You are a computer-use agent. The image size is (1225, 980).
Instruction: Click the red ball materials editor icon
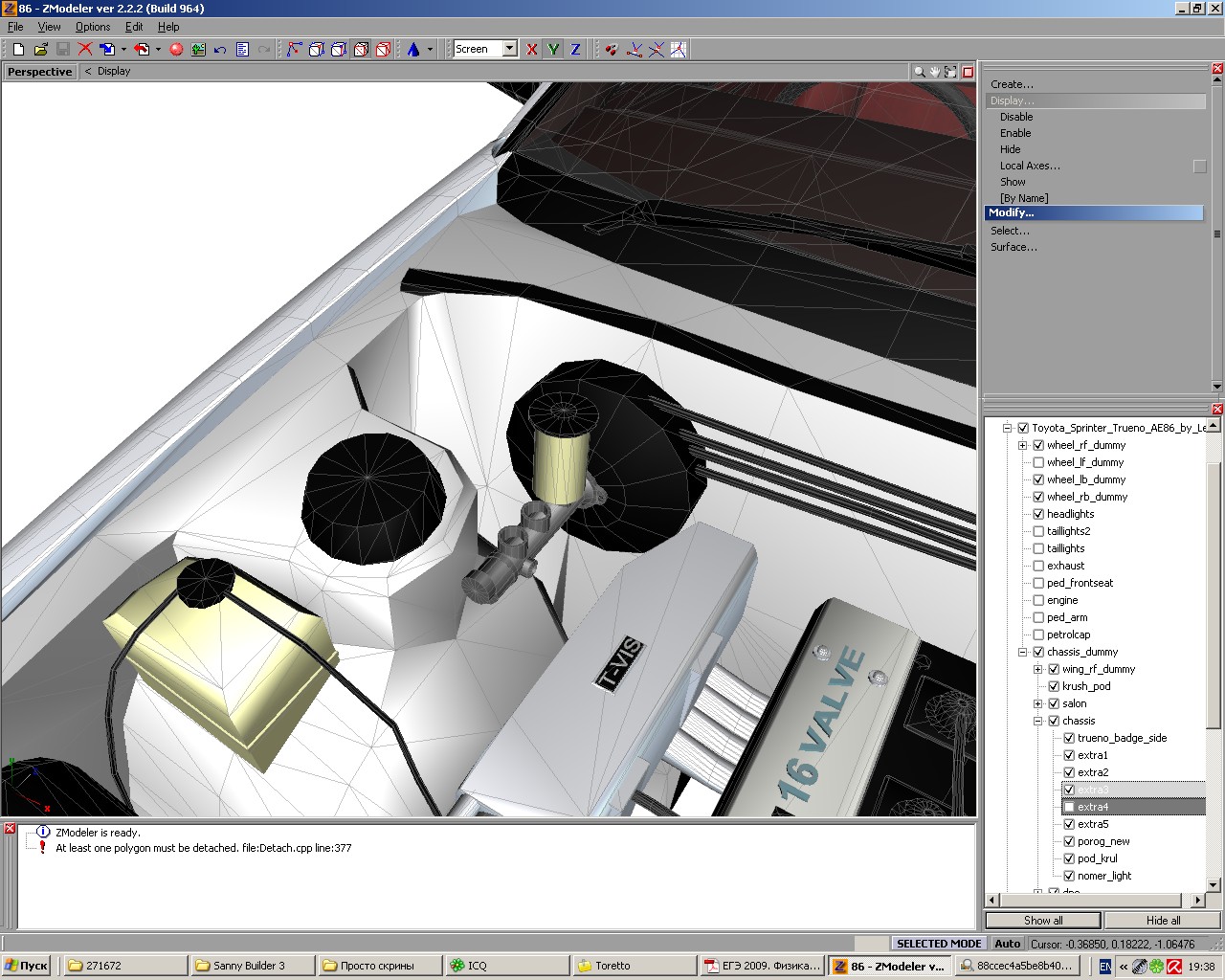(x=176, y=49)
